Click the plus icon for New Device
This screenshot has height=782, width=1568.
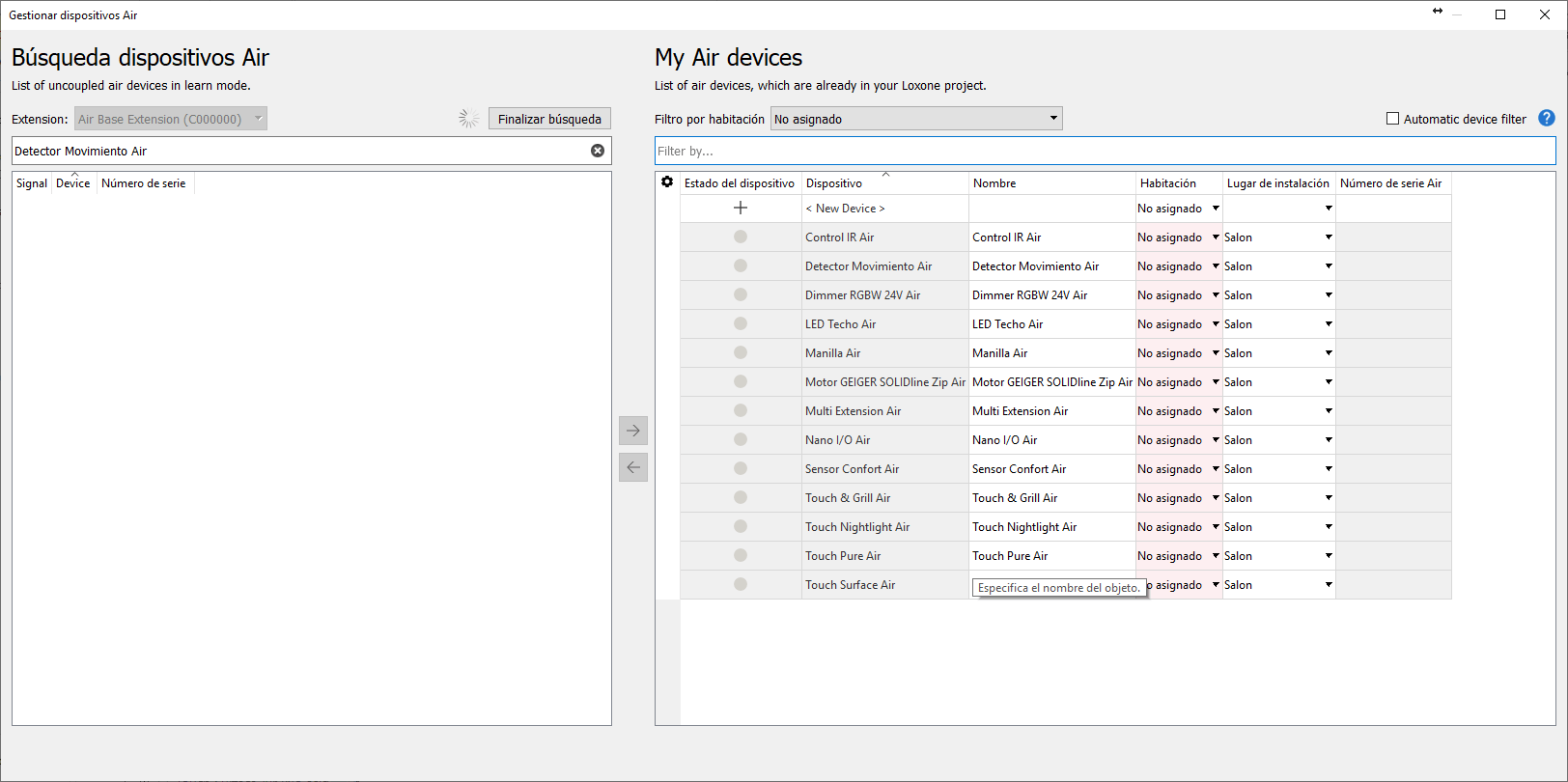(741, 208)
